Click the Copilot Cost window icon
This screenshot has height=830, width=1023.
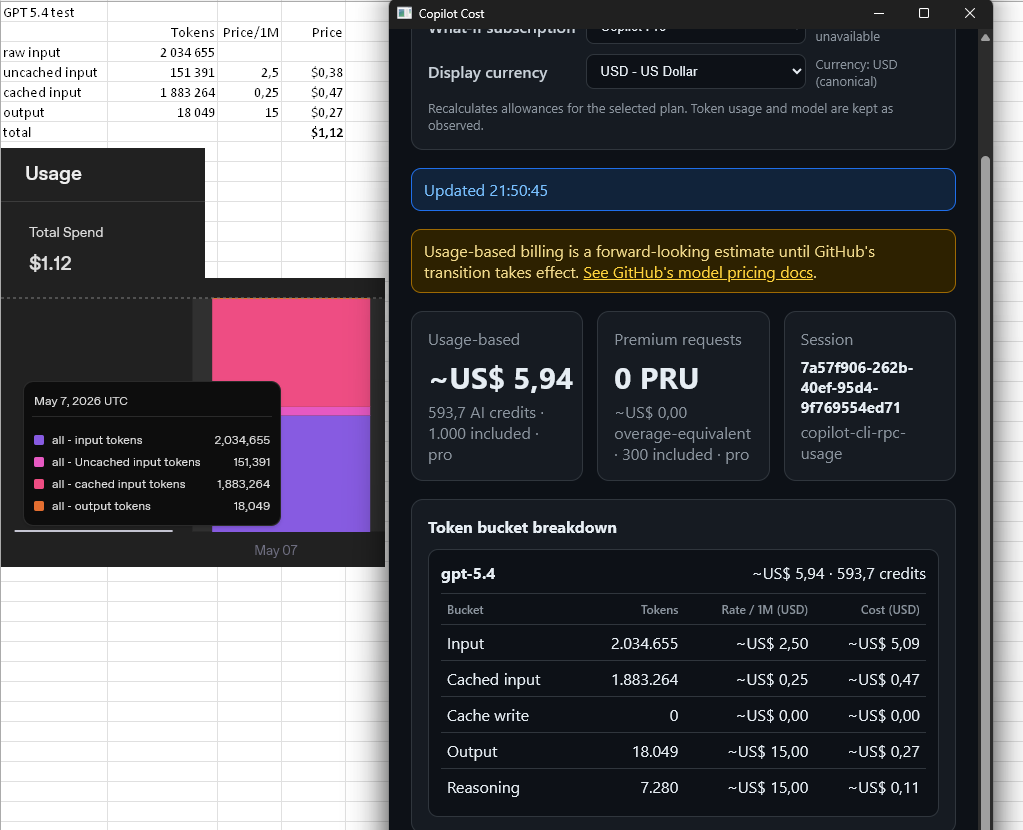coord(405,13)
